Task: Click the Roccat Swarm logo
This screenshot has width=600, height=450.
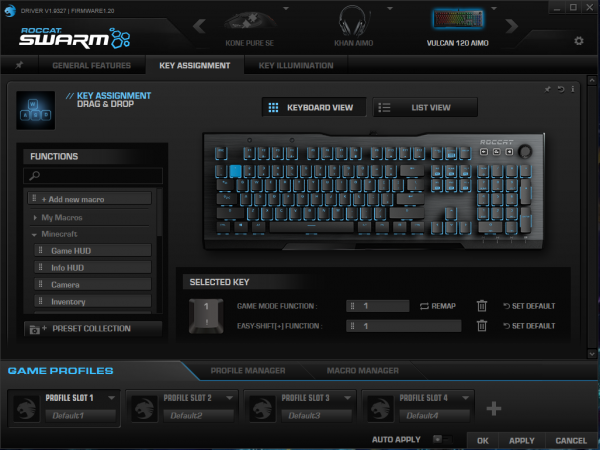Action: coord(75,38)
